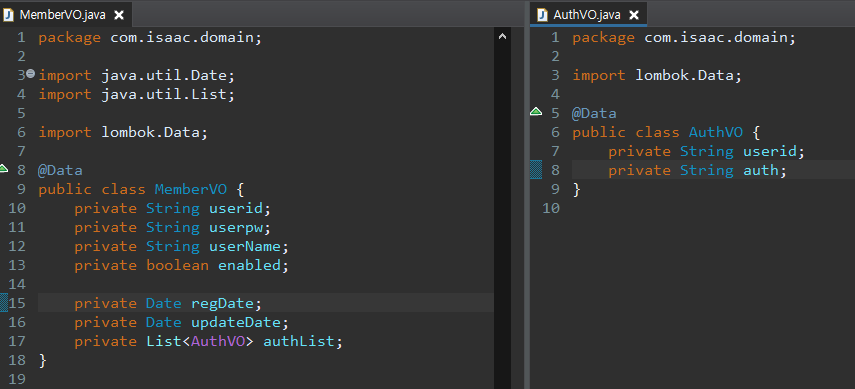
Task: Click the 'authList' field name
Action: coord(298,342)
